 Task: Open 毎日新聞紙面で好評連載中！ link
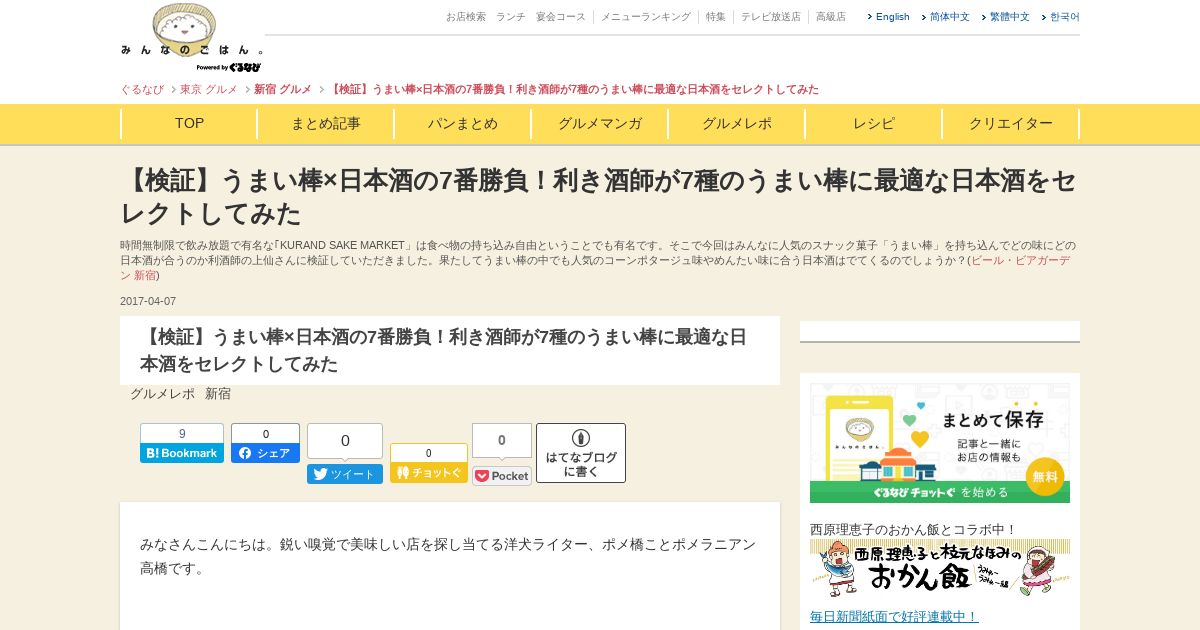pos(894,616)
